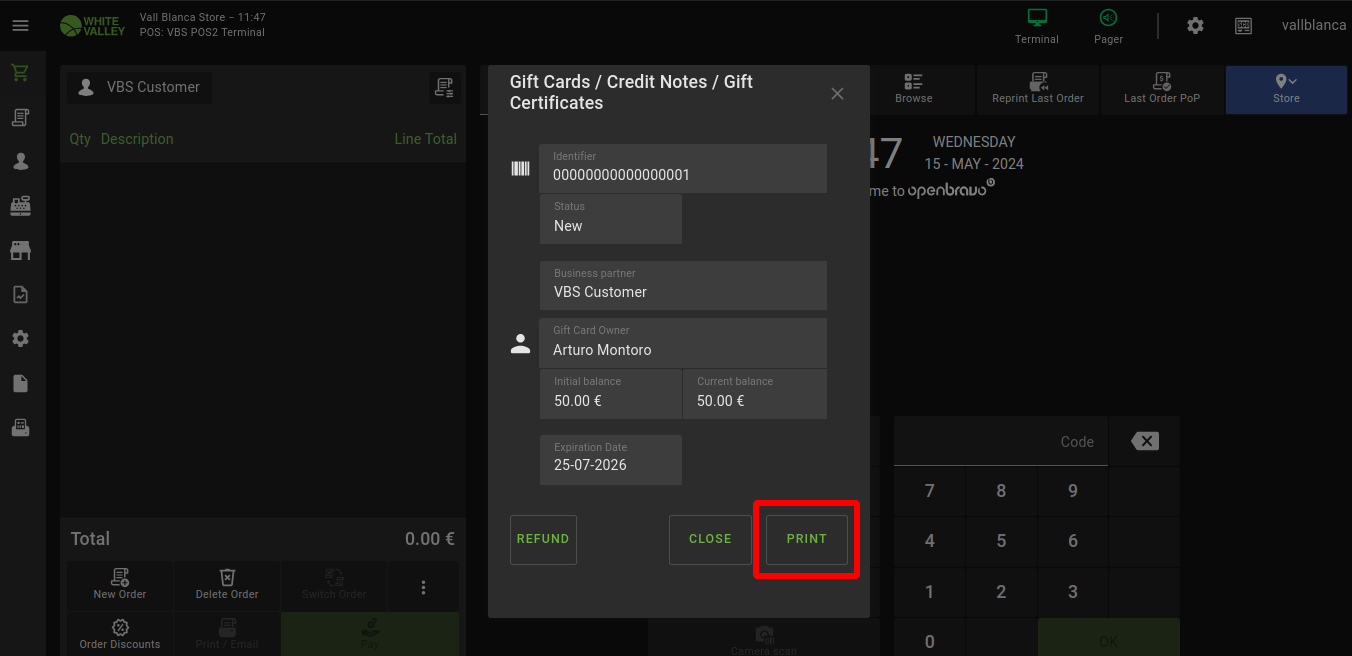This screenshot has height=656, width=1352.
Task: Open the ticket receipt options icon
Action: [444, 88]
